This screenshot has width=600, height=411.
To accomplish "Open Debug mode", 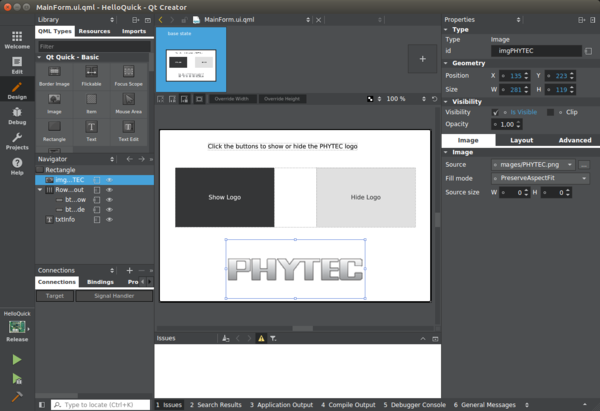I will 17,116.
